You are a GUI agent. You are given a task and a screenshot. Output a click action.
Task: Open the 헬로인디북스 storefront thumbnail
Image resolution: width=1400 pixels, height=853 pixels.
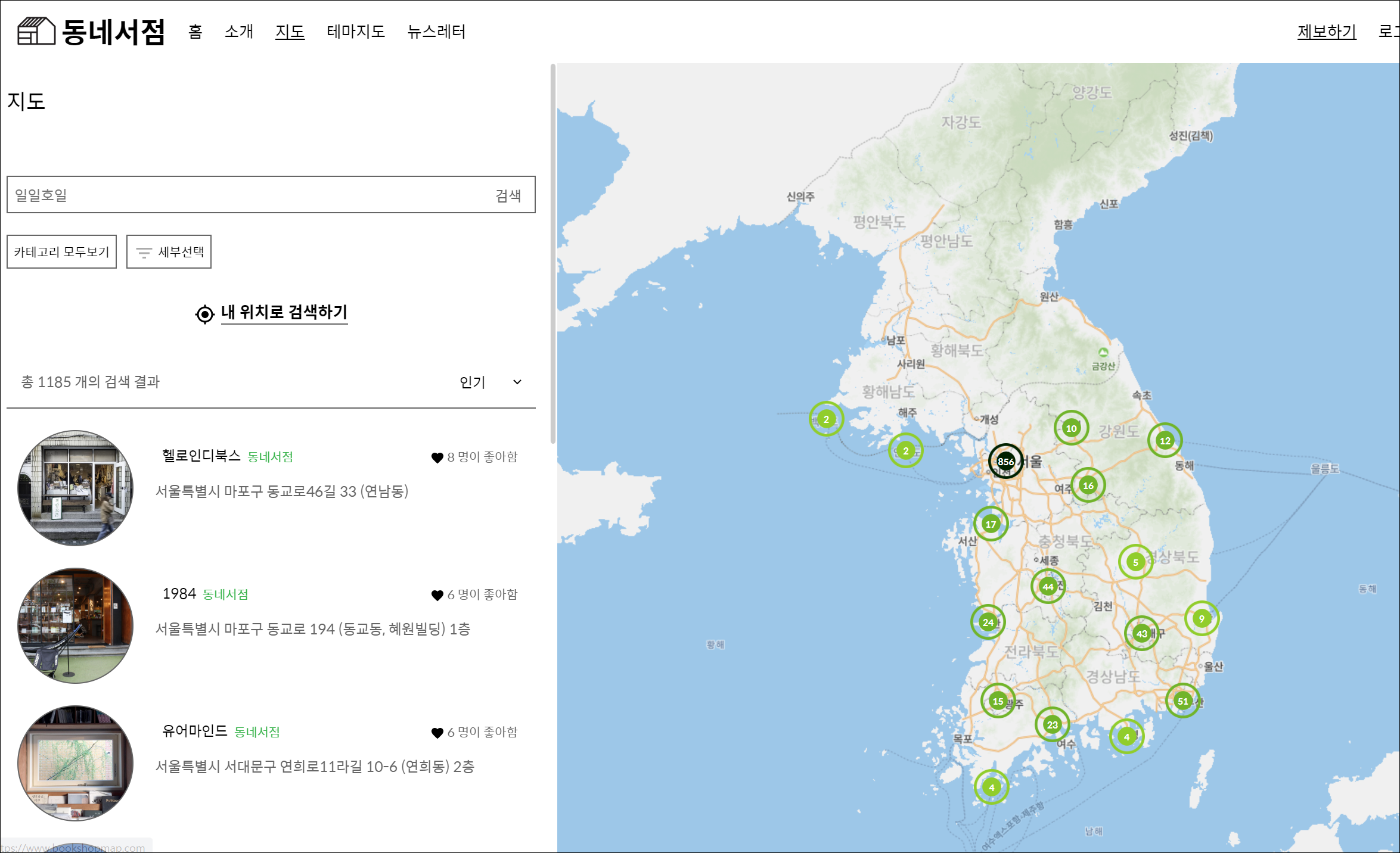(75, 488)
